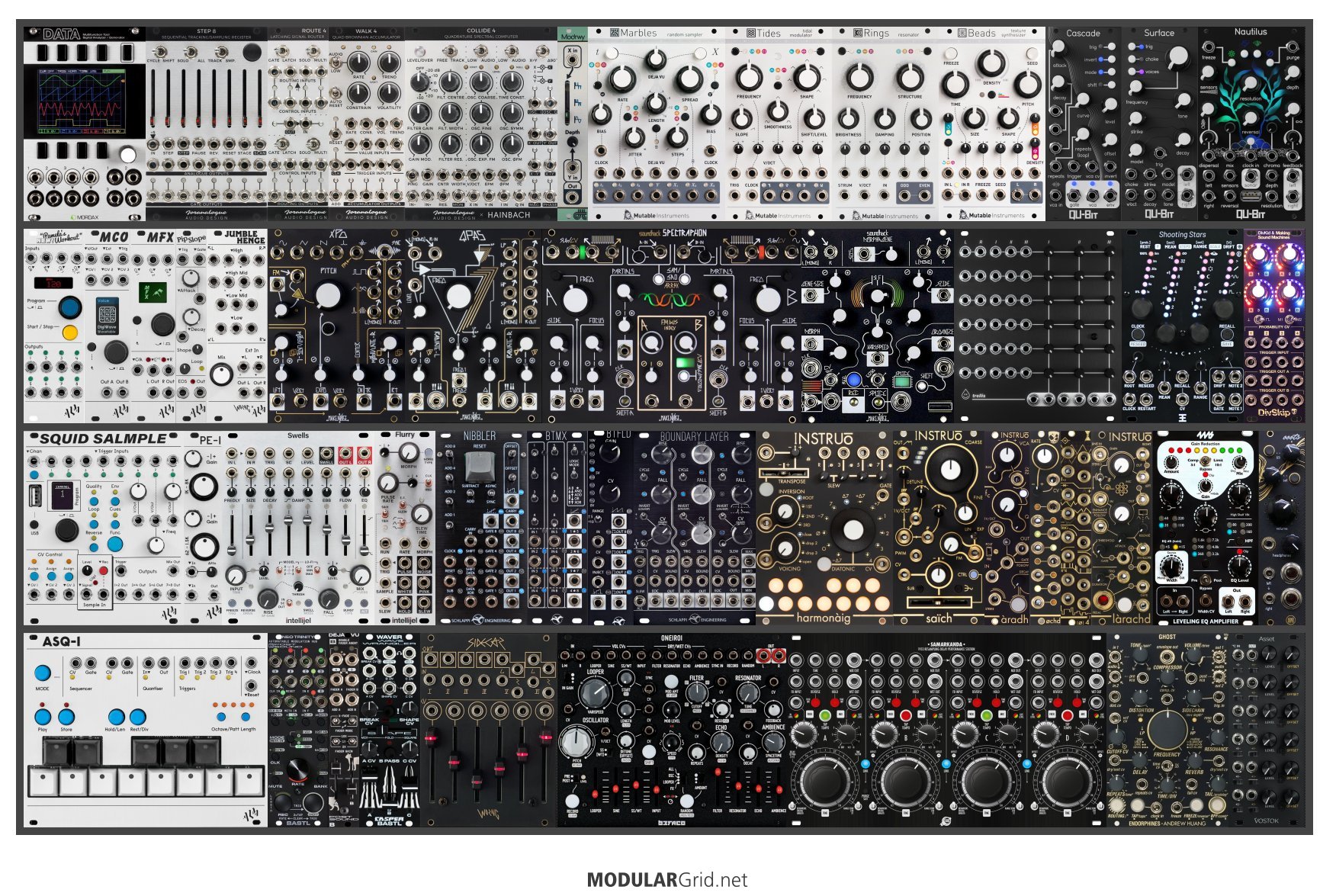This screenshot has width=1336, height=896.
Task: Click the Hold/Len button on ASQ-1
Action: (x=116, y=717)
